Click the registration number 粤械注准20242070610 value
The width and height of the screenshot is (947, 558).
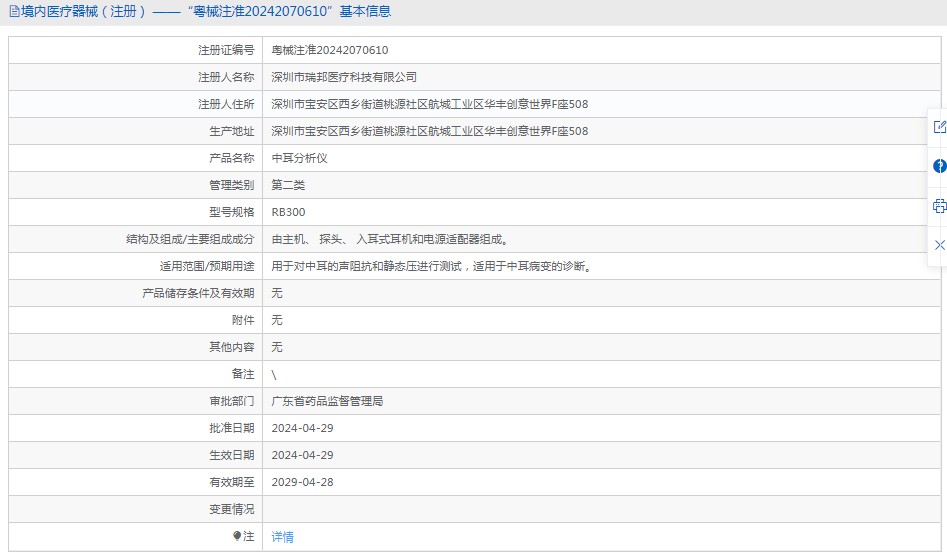tap(330, 50)
